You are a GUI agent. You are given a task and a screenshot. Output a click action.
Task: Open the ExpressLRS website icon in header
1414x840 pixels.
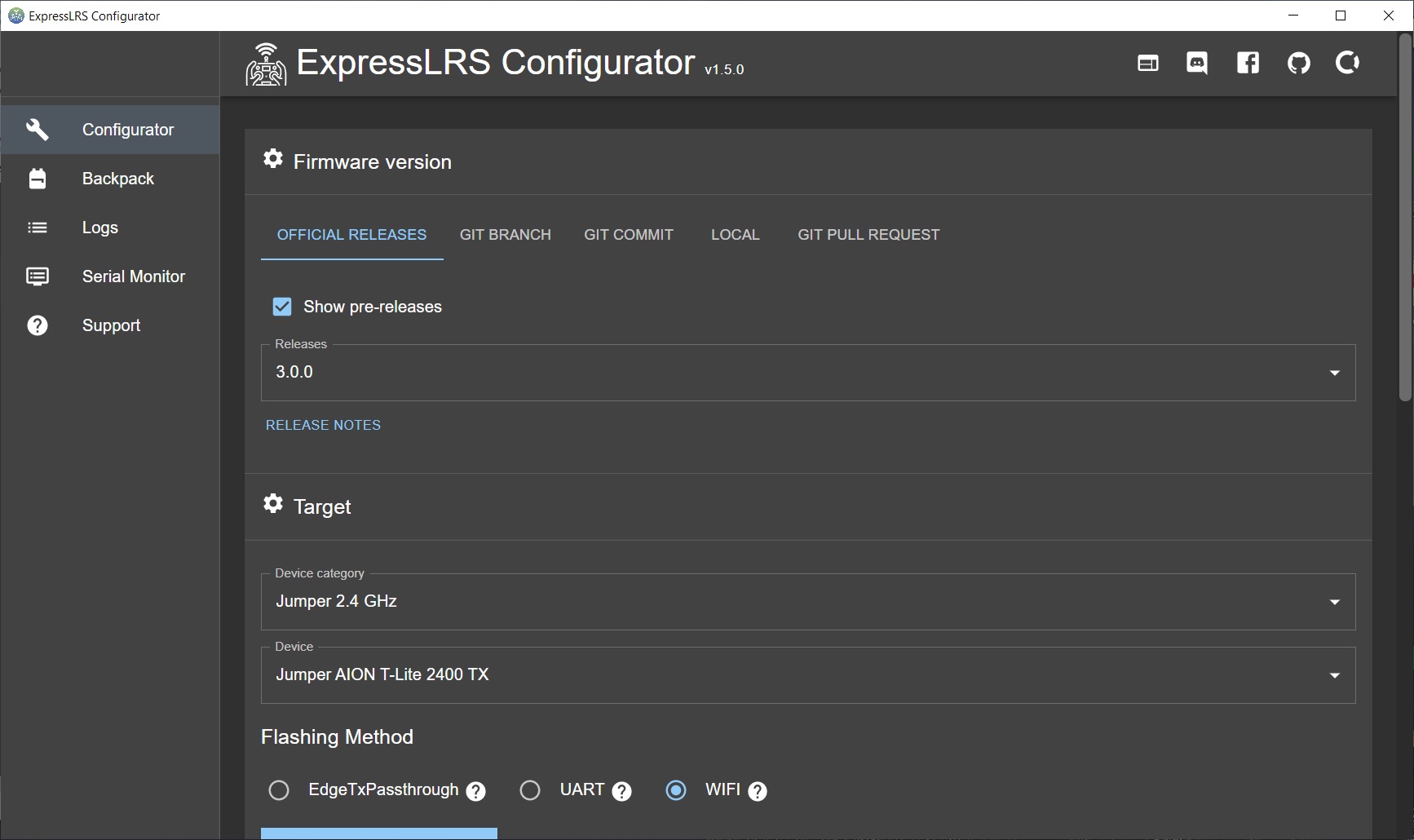point(1147,63)
